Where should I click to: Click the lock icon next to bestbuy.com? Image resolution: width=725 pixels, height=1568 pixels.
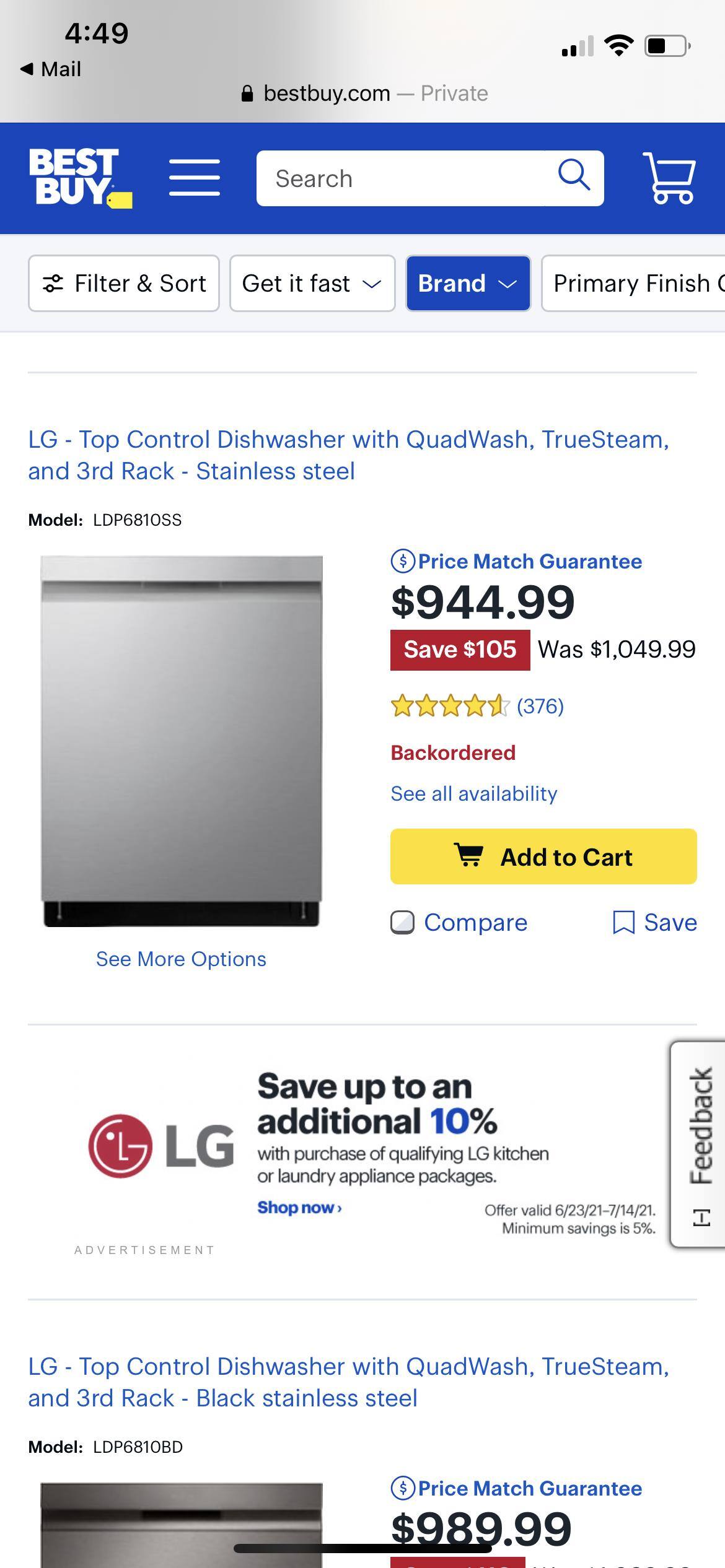(x=247, y=93)
